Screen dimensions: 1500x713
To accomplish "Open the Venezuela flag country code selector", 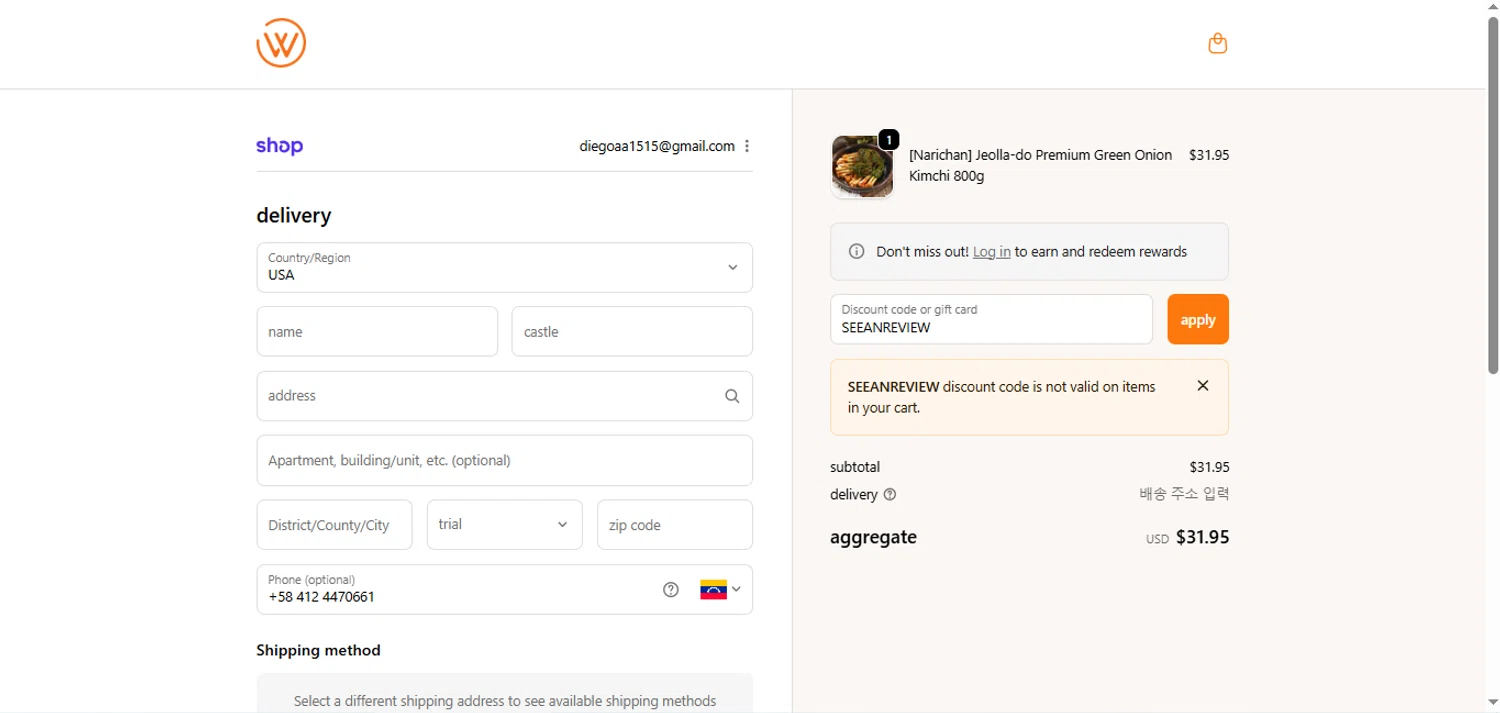I will tap(720, 589).
